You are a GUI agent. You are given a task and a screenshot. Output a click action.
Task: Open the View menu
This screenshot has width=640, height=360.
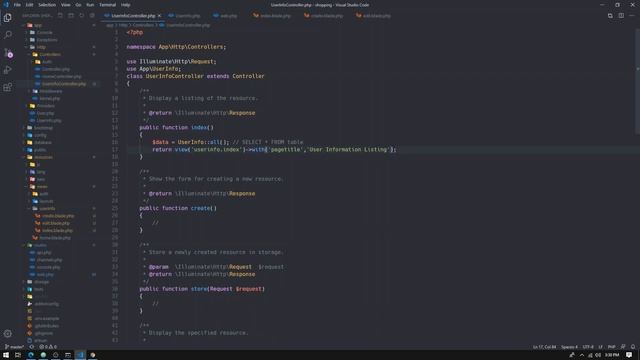tap(66, 5)
